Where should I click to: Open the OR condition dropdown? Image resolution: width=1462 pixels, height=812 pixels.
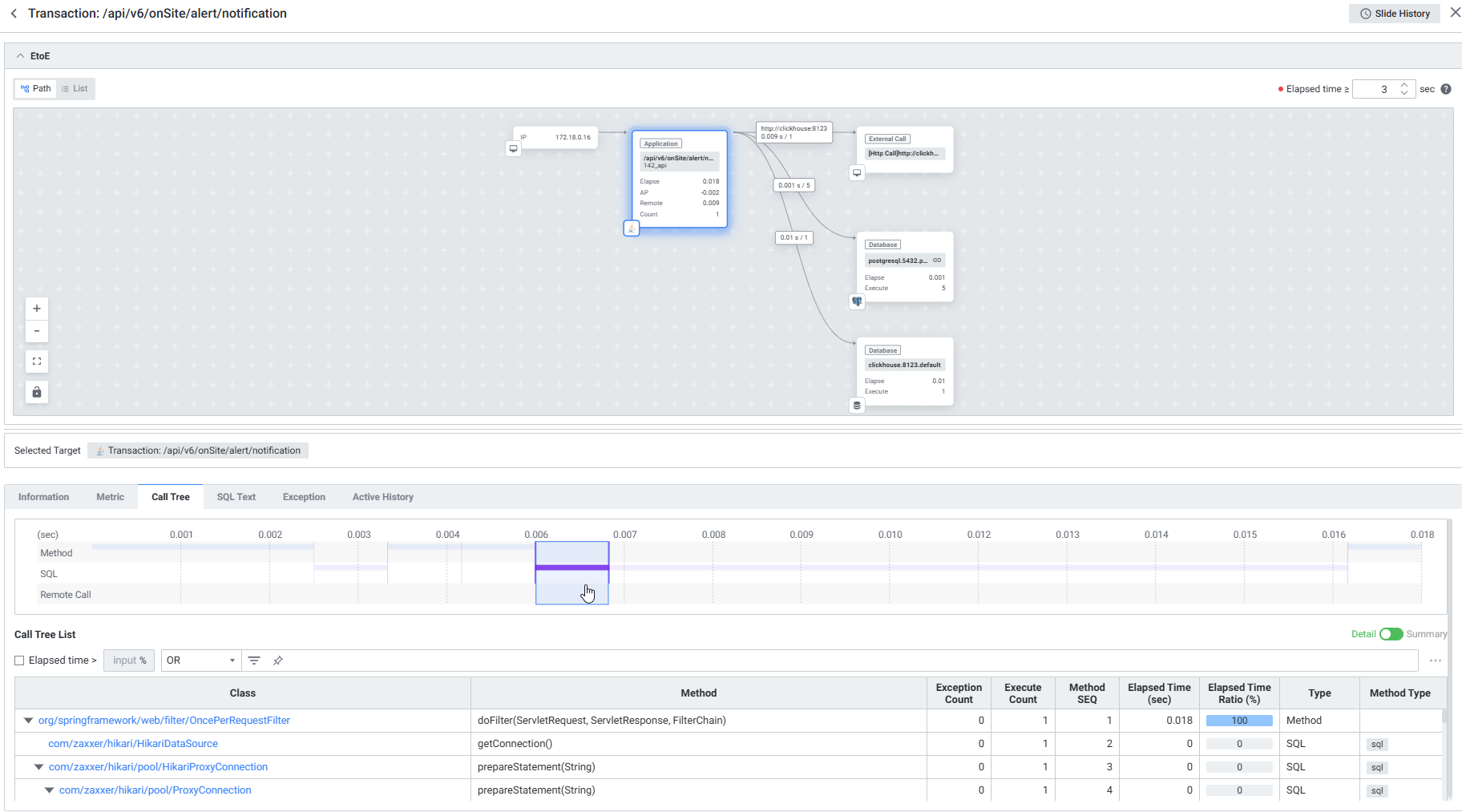pos(200,661)
